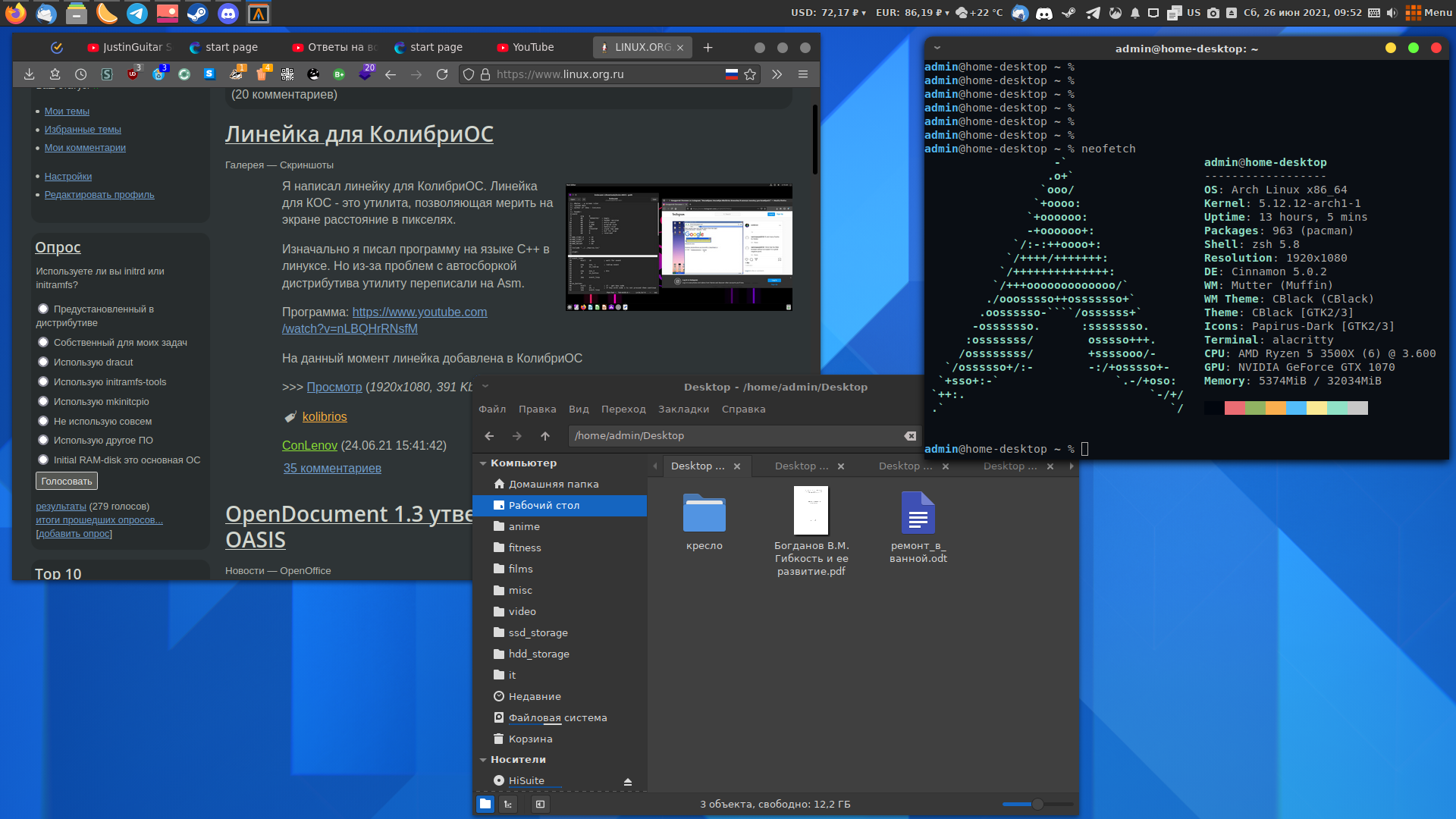This screenshot has height=819, width=1456.
Task: Eject the HiSuite media
Action: tap(627, 781)
